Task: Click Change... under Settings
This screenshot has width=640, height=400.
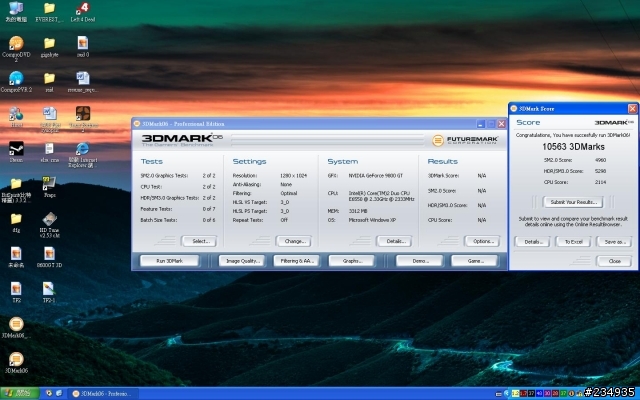Action: pyautogui.click(x=294, y=241)
